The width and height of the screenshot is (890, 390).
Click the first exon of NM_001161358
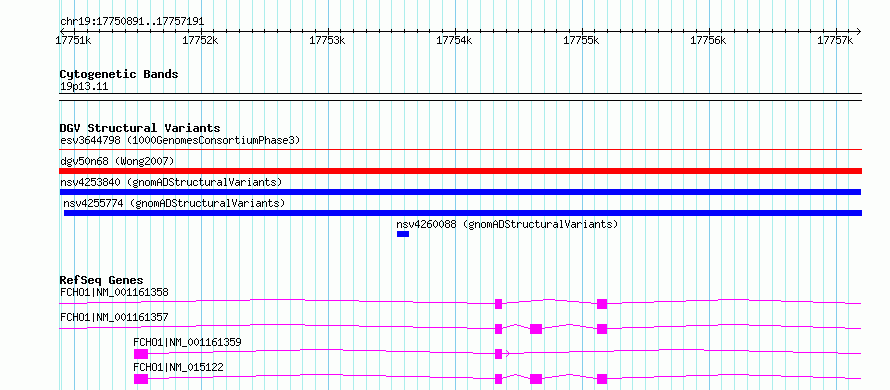[x=498, y=304]
